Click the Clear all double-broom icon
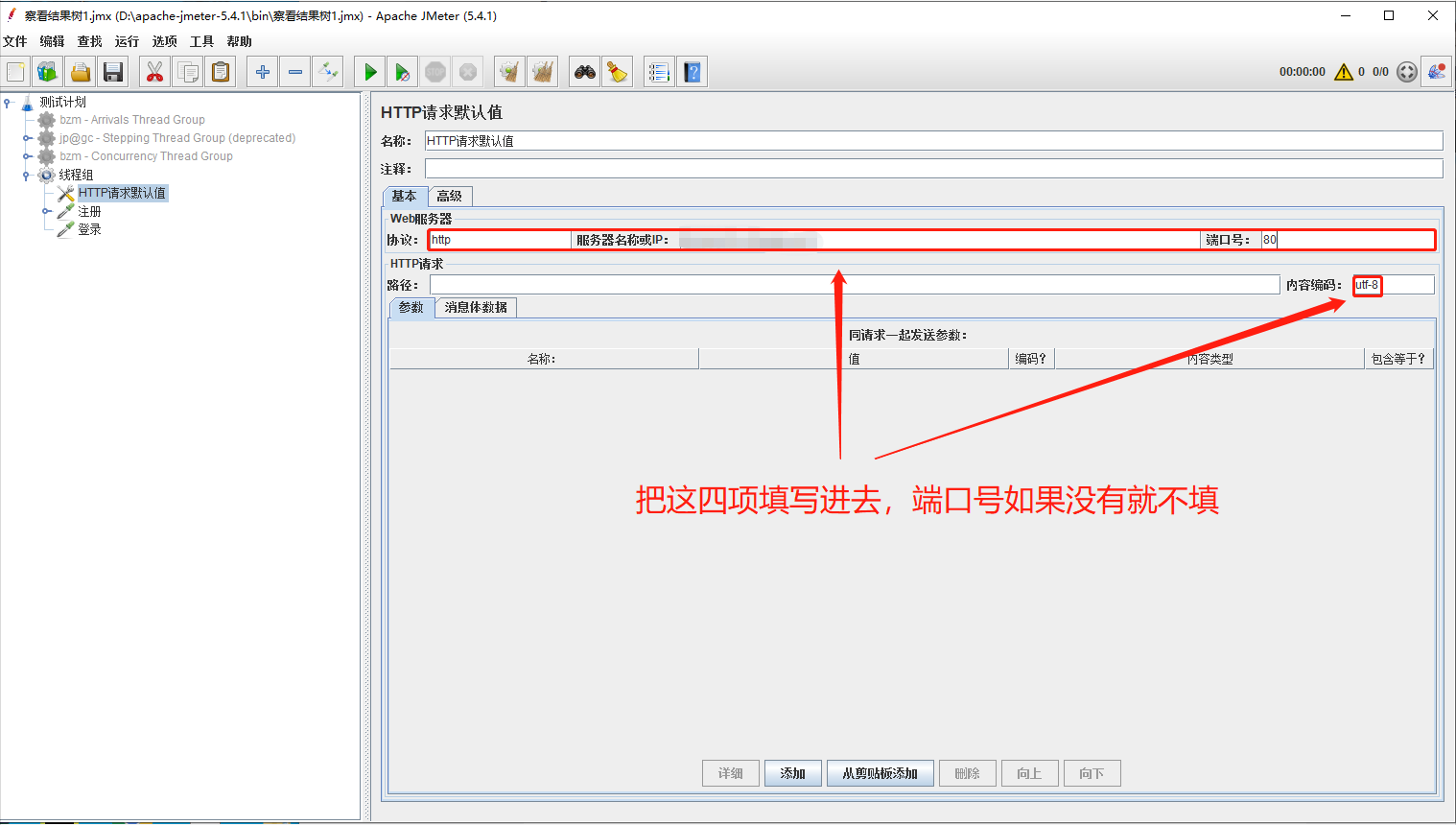 tap(543, 72)
